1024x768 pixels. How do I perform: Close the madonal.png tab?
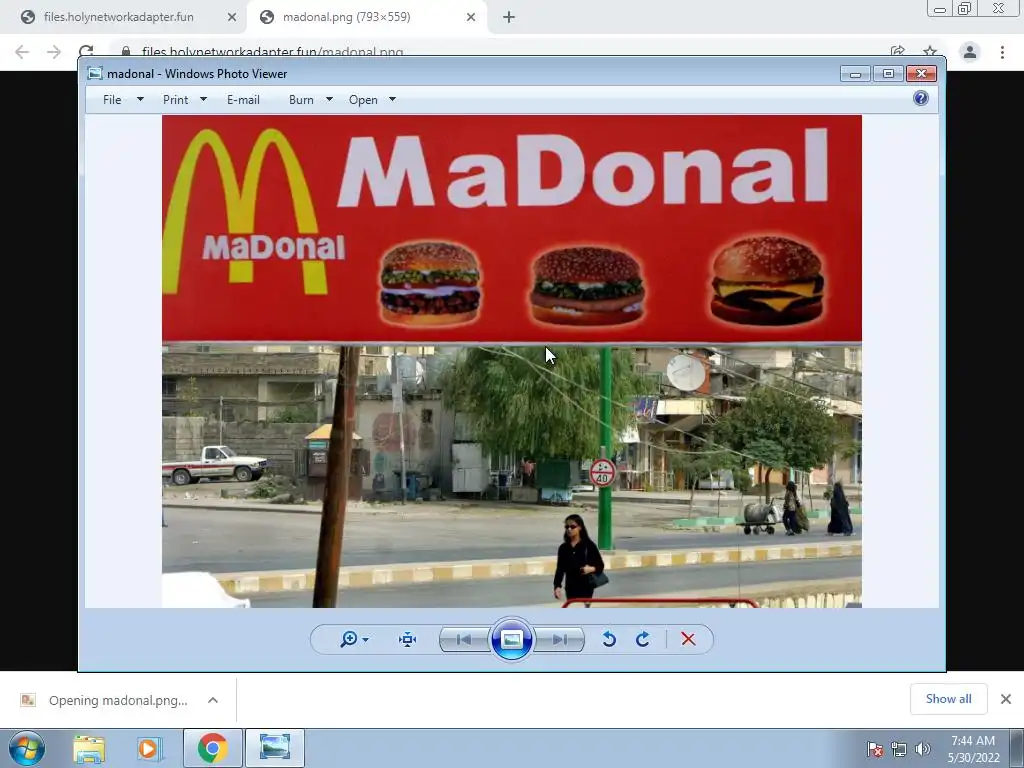coord(471,17)
